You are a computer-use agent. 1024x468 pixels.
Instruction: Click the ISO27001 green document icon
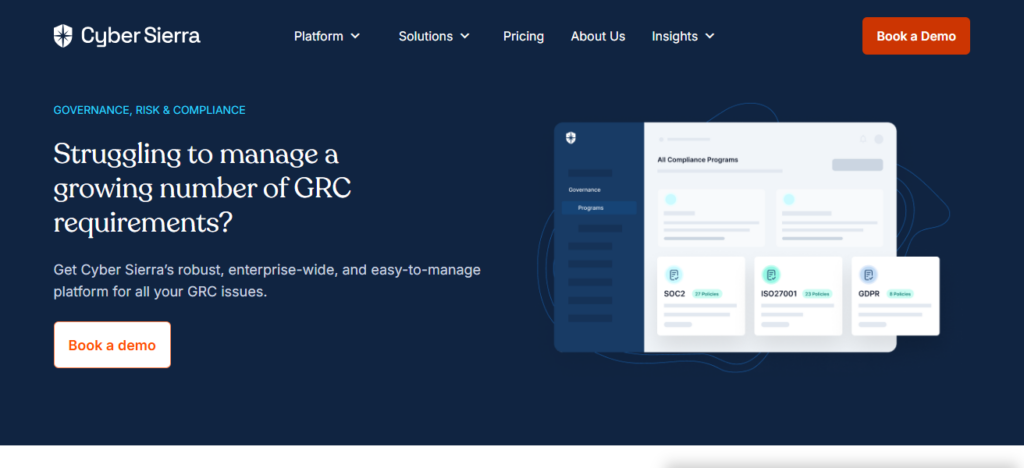pos(771,274)
